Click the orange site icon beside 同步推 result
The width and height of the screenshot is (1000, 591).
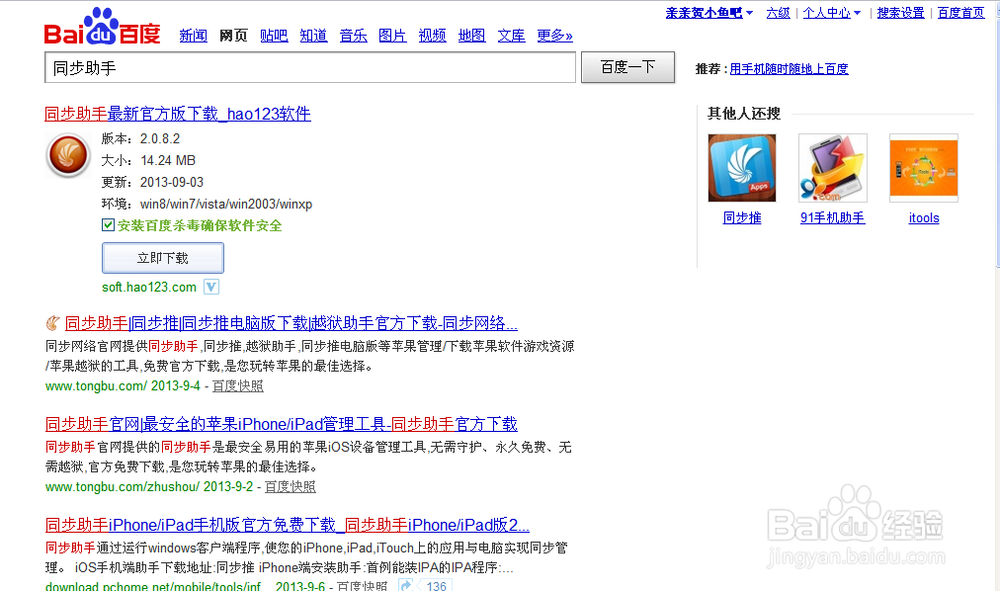pyautogui.click(x=52, y=322)
